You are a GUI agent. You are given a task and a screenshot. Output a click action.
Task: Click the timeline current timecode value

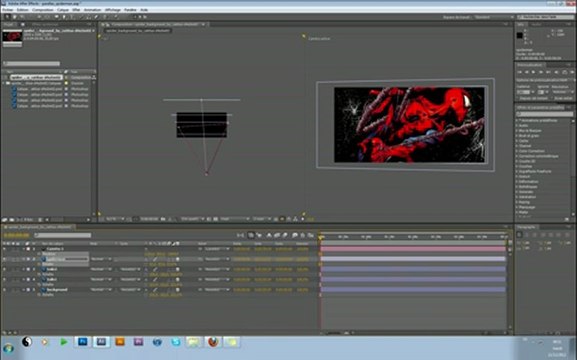(16, 235)
